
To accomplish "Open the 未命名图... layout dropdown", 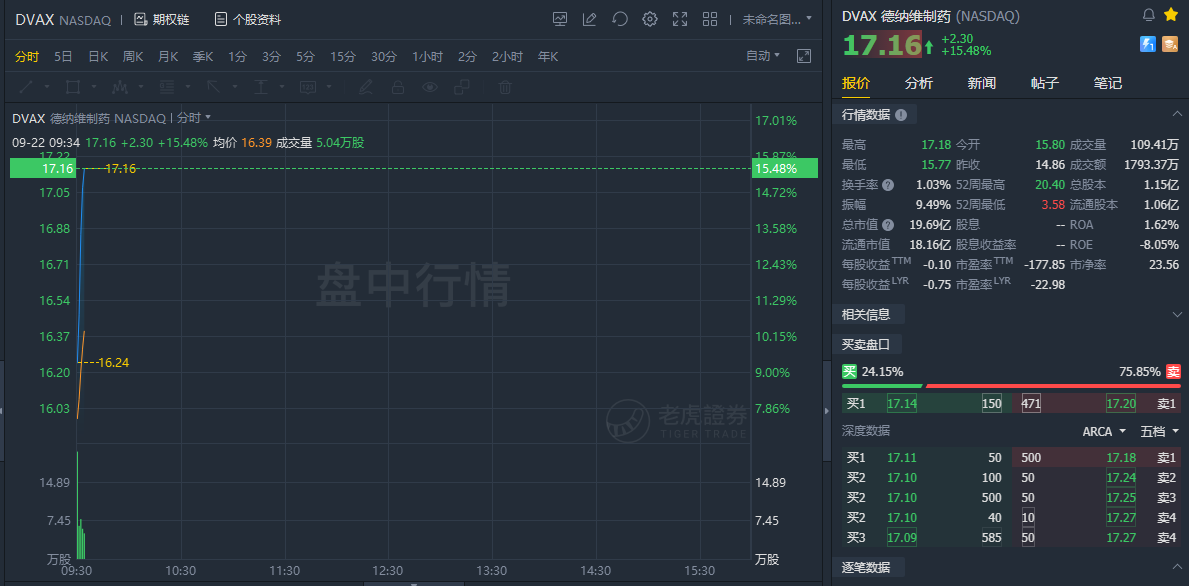I will [x=777, y=19].
